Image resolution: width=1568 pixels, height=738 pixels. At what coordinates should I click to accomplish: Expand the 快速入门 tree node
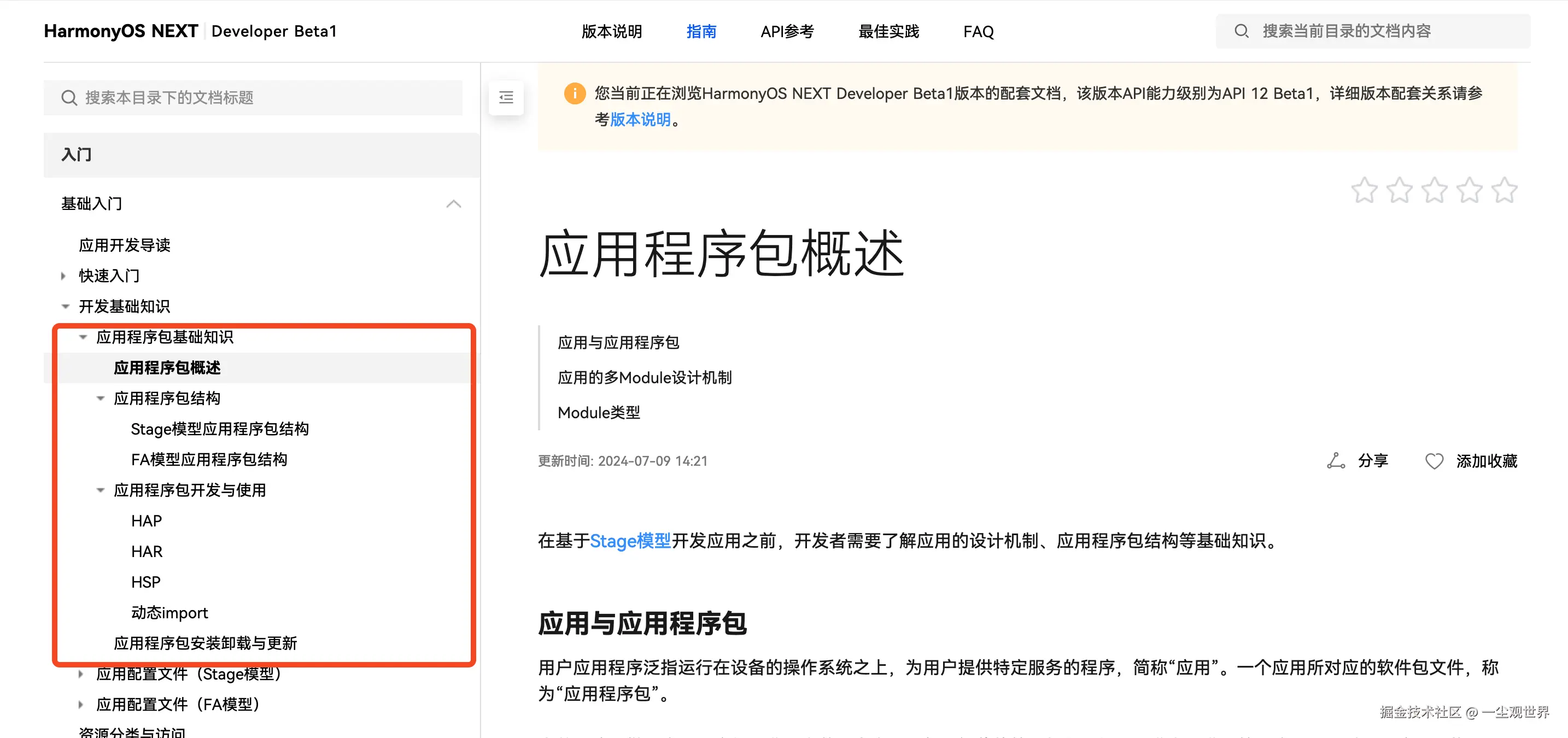click(x=64, y=276)
